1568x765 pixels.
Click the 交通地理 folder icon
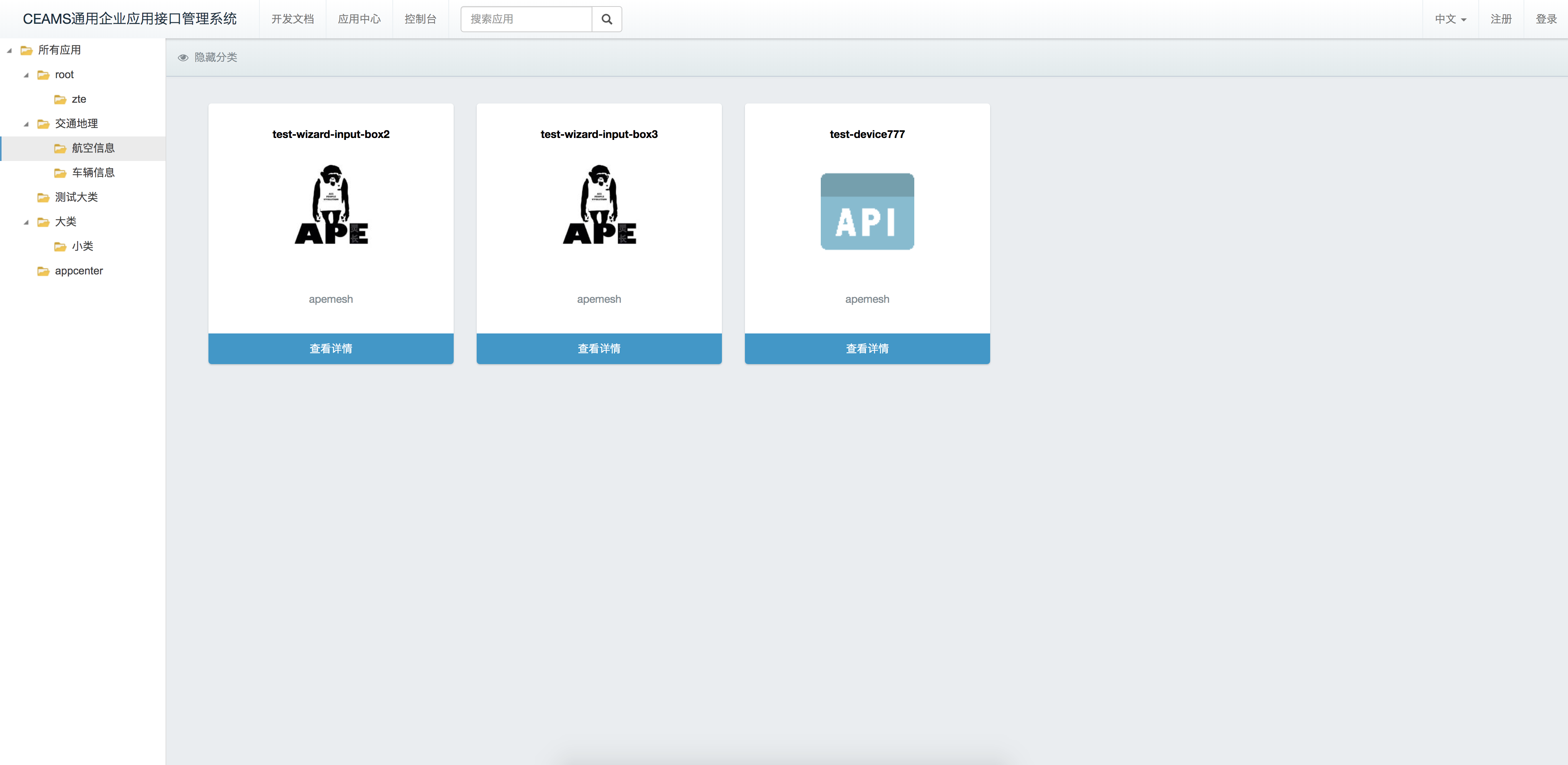(43, 124)
